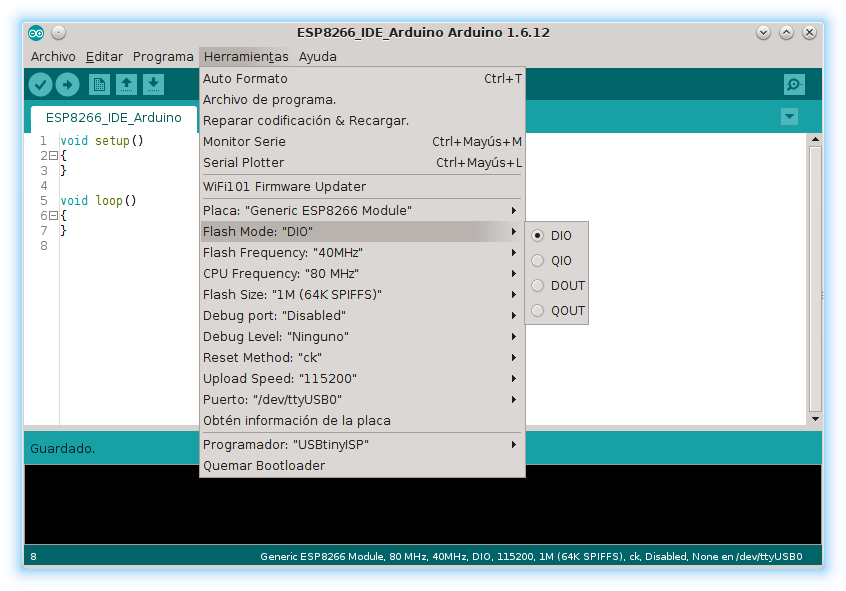Close the Arduino window

coord(809,33)
